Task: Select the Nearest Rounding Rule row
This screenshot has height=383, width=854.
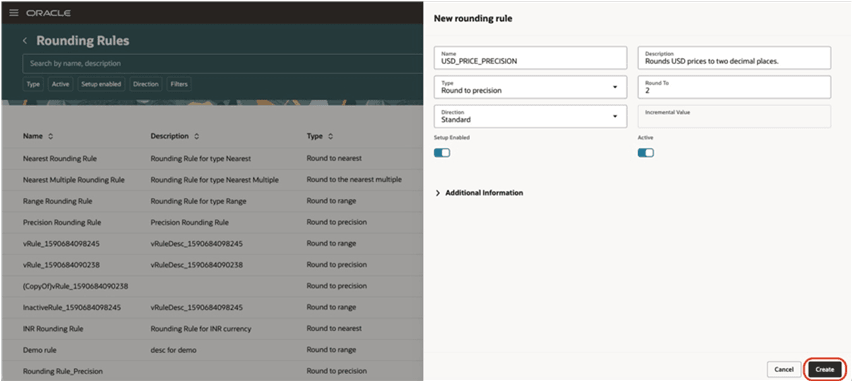Action: point(212,159)
